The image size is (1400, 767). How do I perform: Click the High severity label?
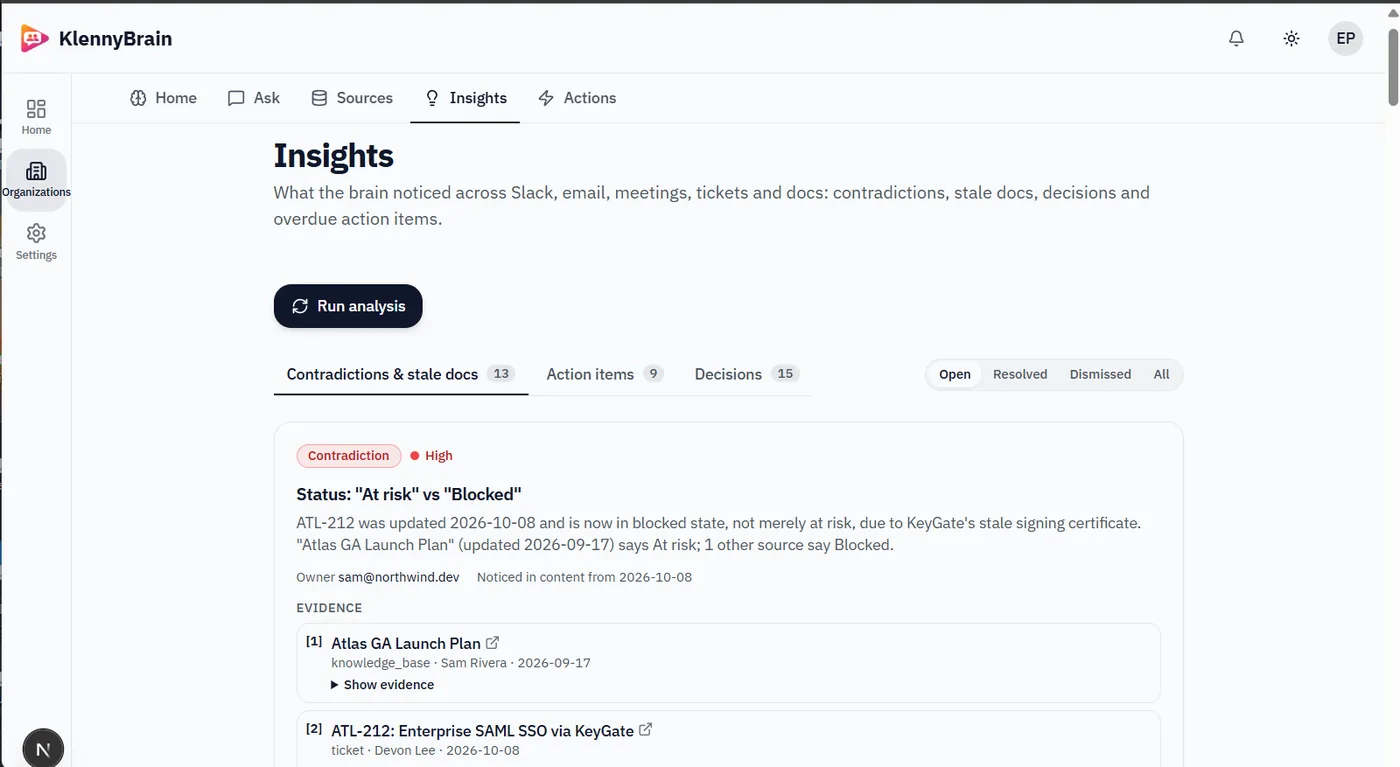coord(432,455)
